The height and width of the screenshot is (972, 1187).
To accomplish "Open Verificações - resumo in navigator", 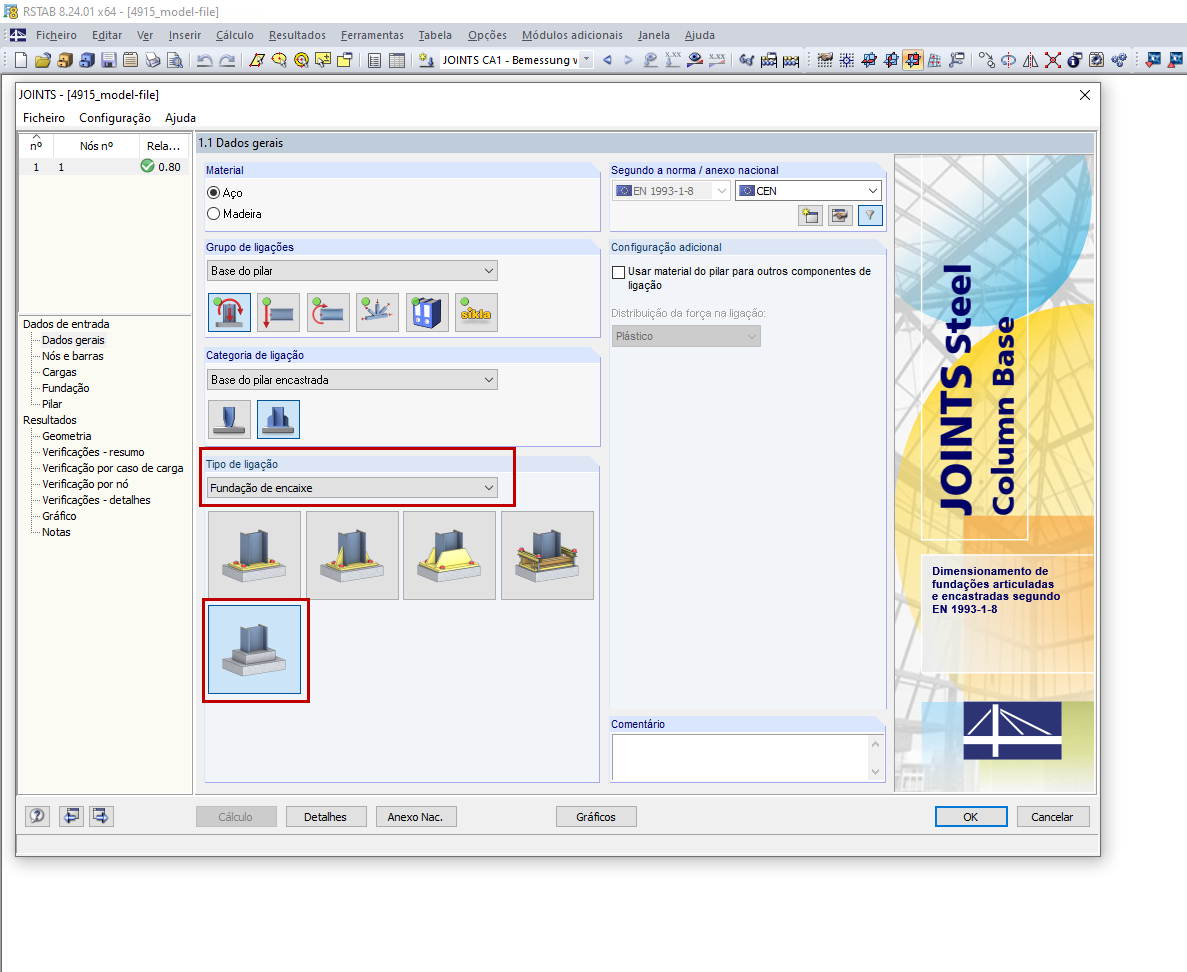I will [x=93, y=452].
